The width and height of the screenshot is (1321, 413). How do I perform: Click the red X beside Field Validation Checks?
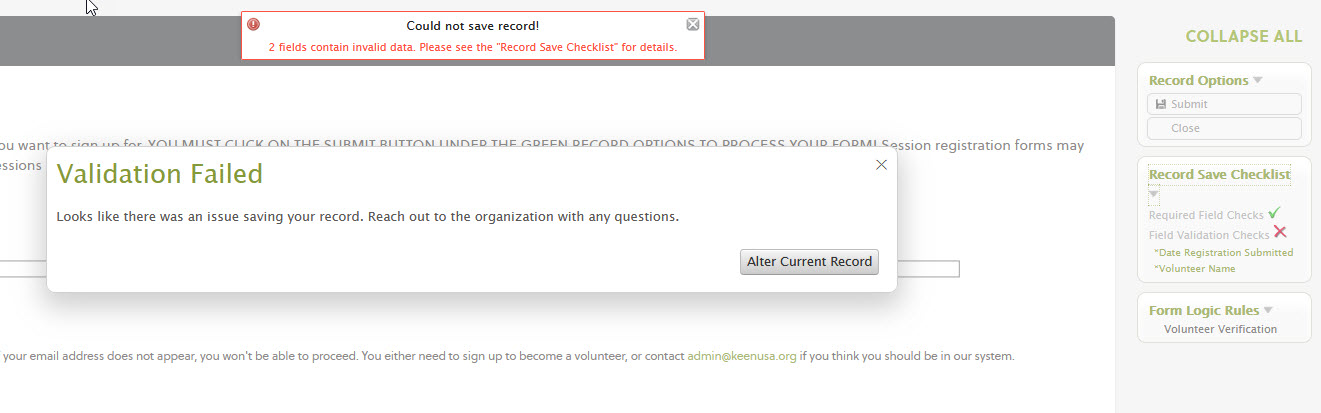tap(1279, 233)
